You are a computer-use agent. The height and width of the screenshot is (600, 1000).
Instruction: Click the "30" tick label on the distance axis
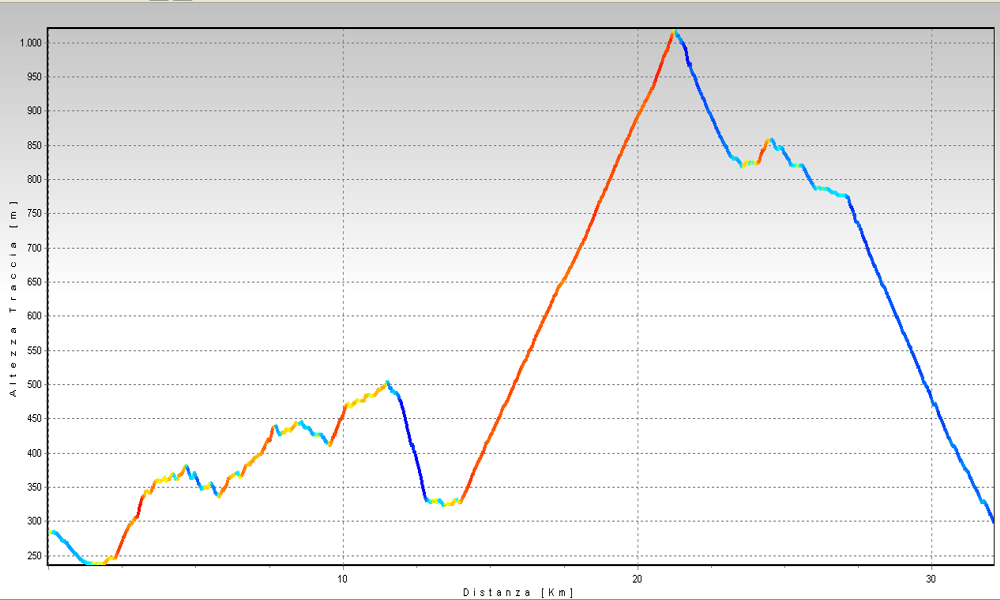(x=931, y=579)
